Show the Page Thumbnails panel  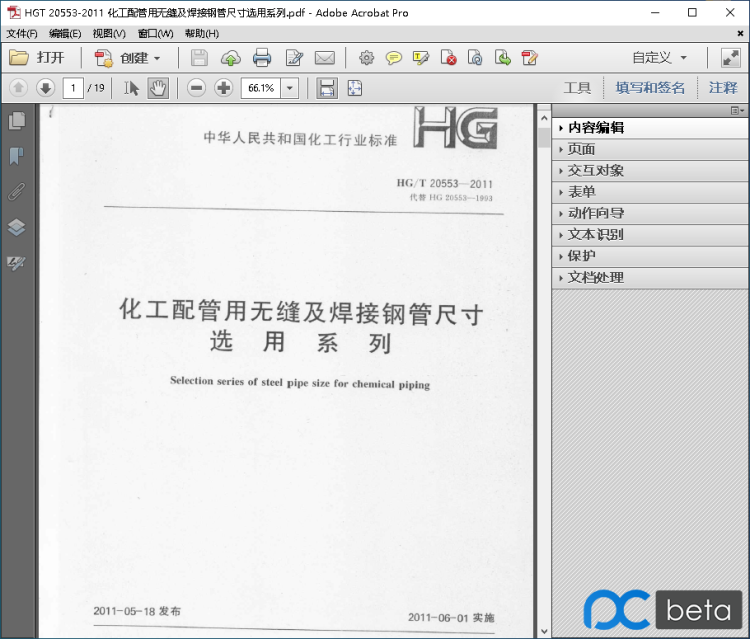pos(17,121)
